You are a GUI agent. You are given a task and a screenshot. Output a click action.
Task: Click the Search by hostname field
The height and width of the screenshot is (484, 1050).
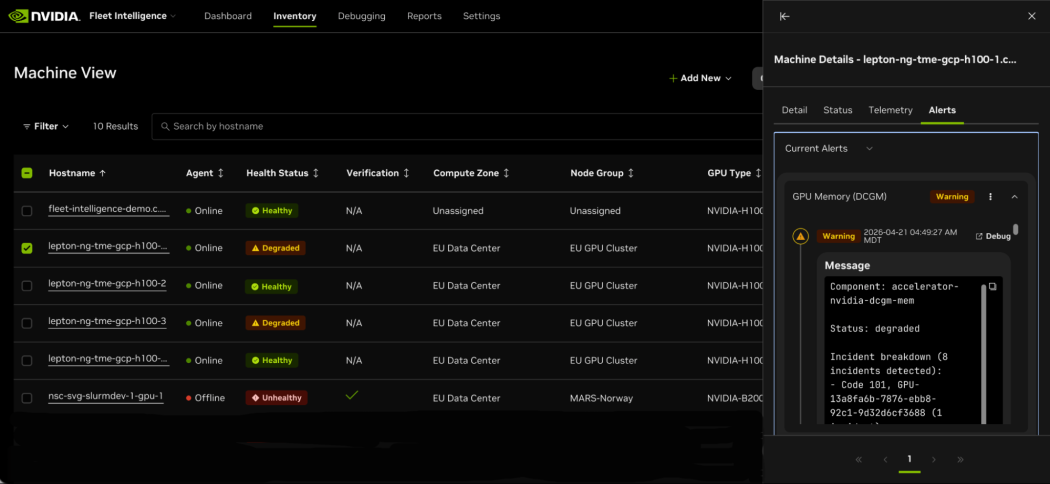pyautogui.click(x=457, y=126)
